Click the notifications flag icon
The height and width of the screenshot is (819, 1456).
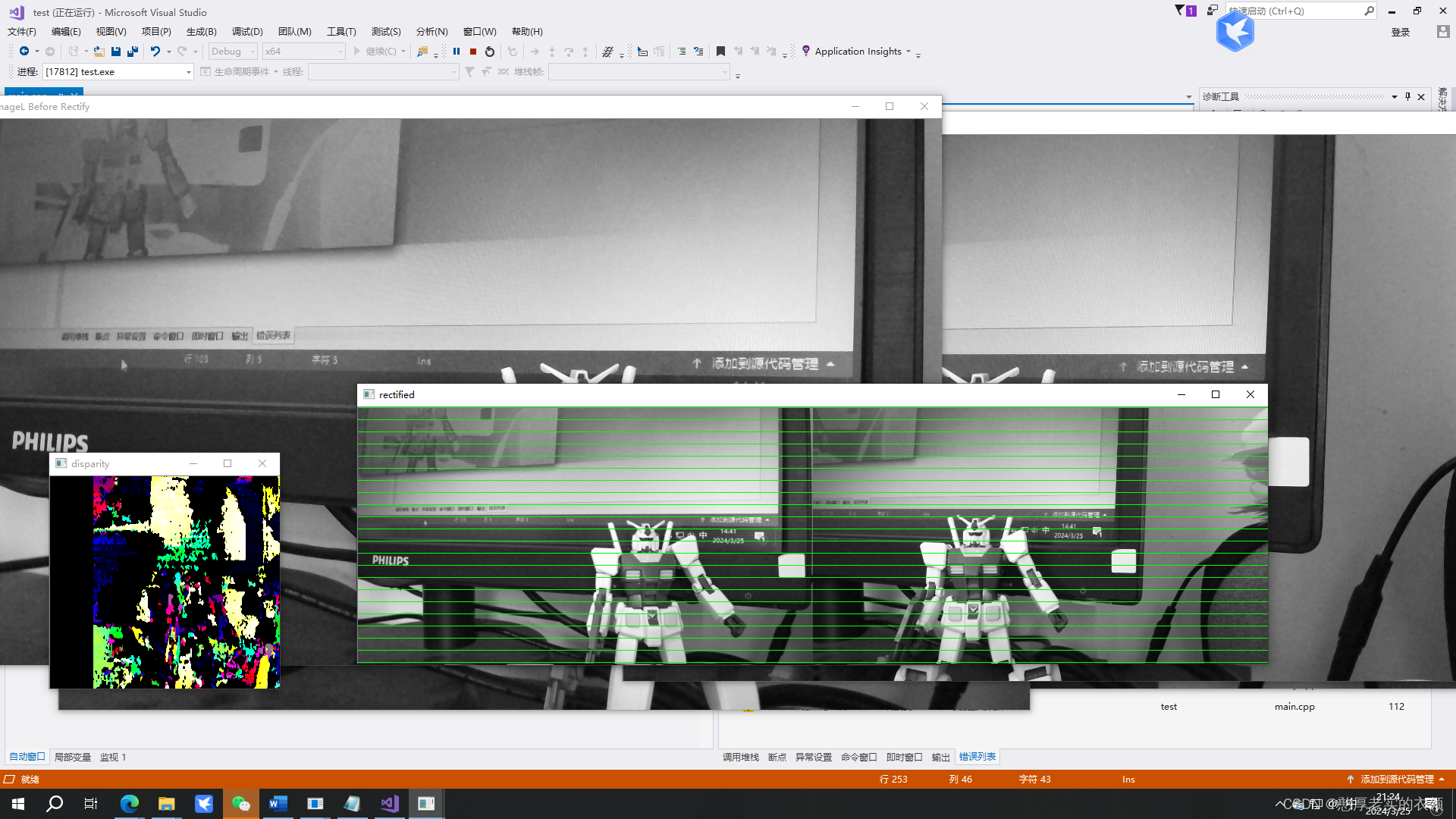1180,11
